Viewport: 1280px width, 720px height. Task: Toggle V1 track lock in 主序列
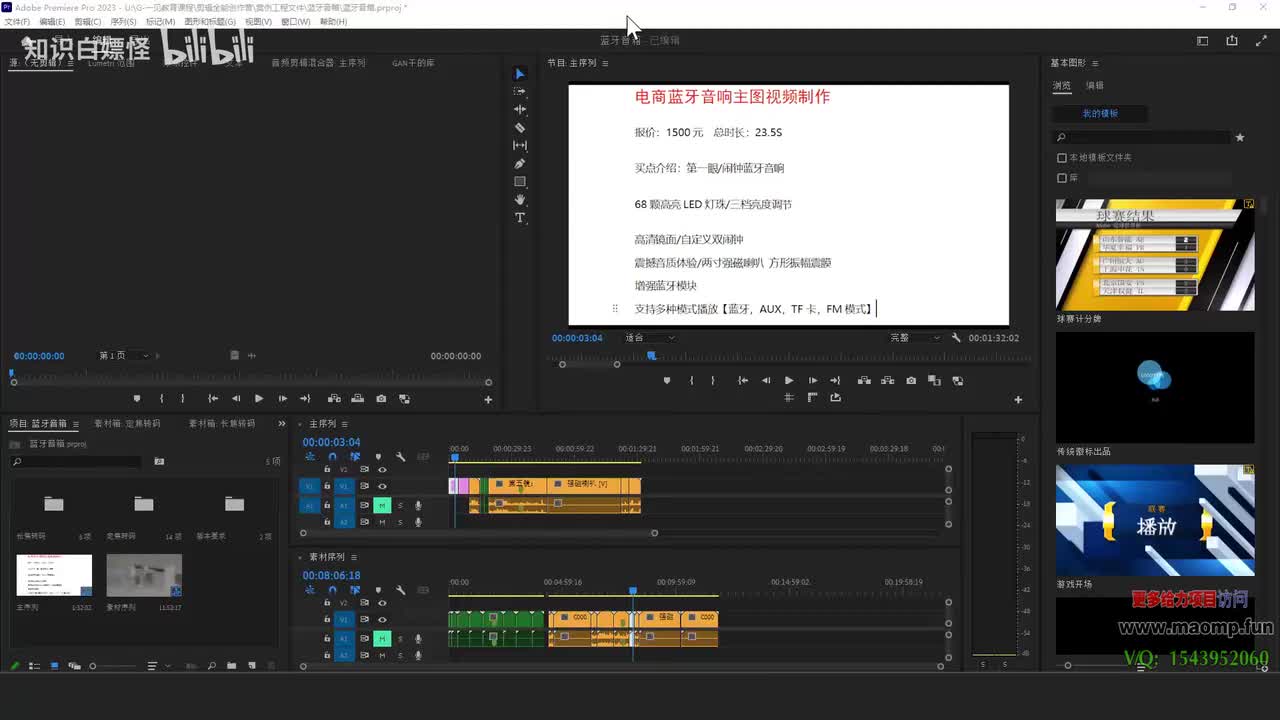(x=326, y=486)
